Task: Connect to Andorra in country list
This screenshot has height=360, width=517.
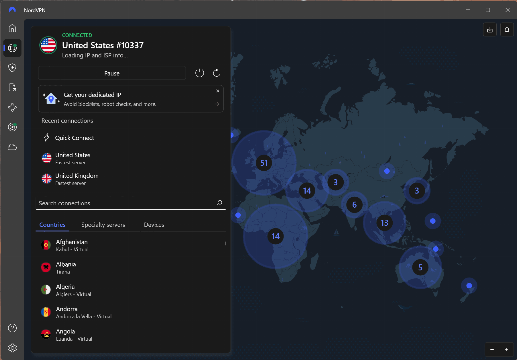Action: [131, 312]
